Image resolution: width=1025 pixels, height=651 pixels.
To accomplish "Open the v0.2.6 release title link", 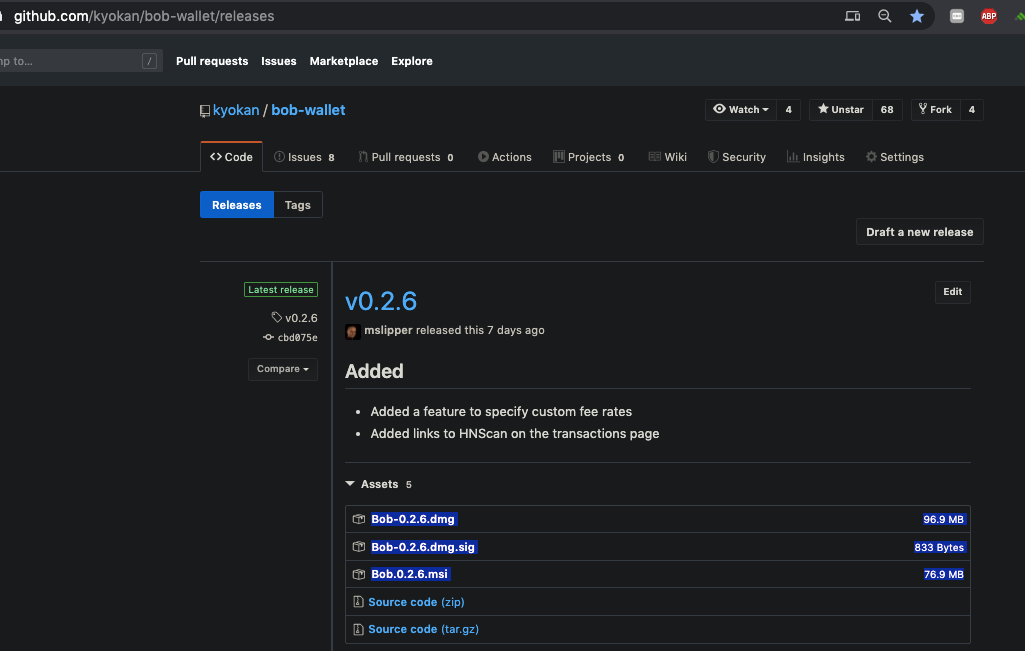I will (380, 301).
